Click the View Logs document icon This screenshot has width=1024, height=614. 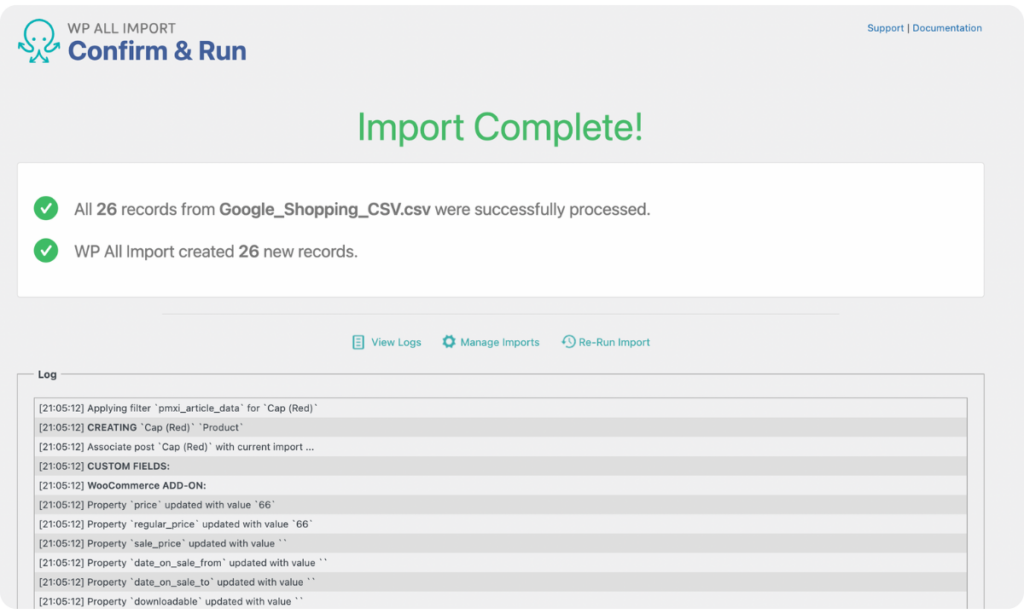(x=358, y=342)
